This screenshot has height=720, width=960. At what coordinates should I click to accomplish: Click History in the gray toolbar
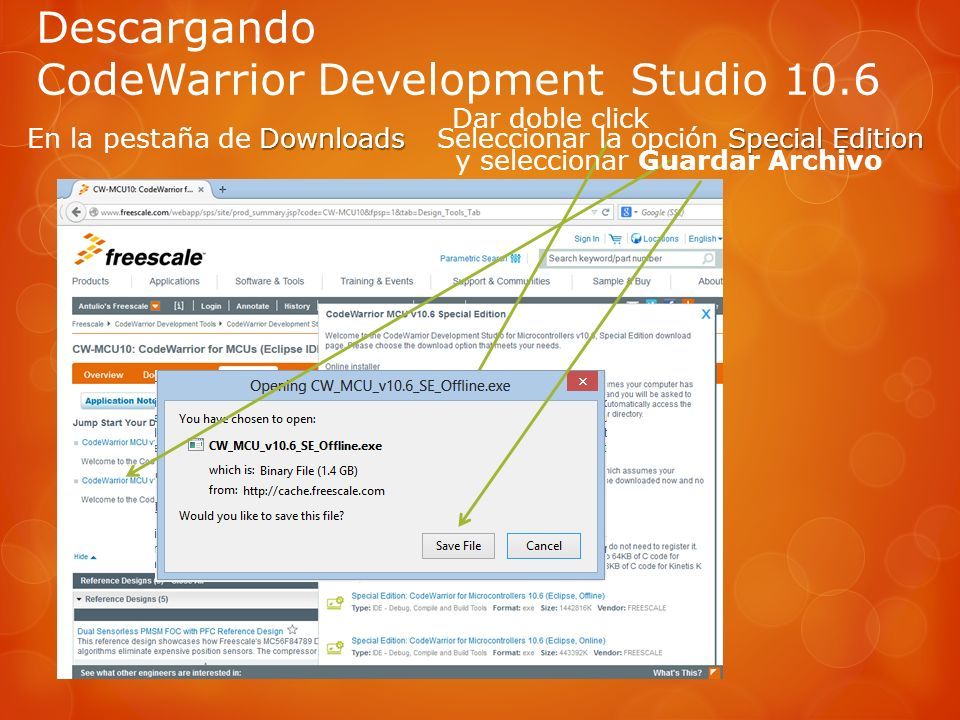click(297, 306)
